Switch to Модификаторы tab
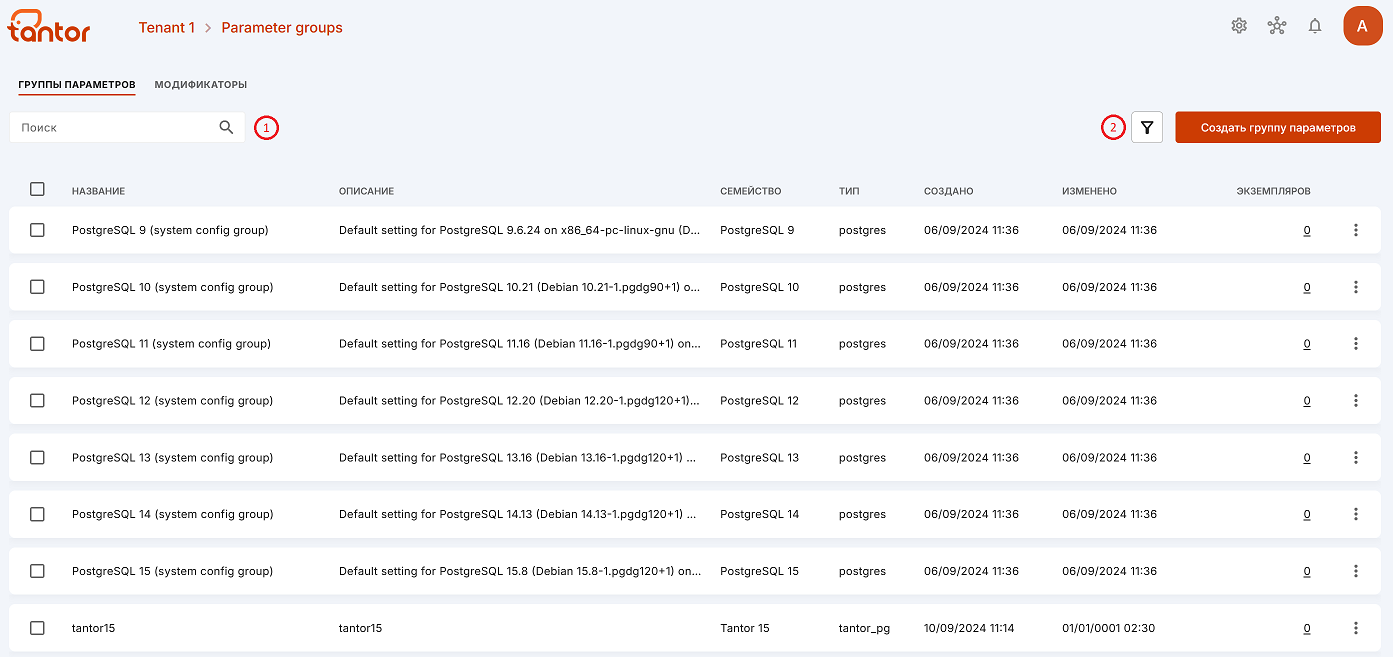The height and width of the screenshot is (657, 1393). (x=201, y=85)
